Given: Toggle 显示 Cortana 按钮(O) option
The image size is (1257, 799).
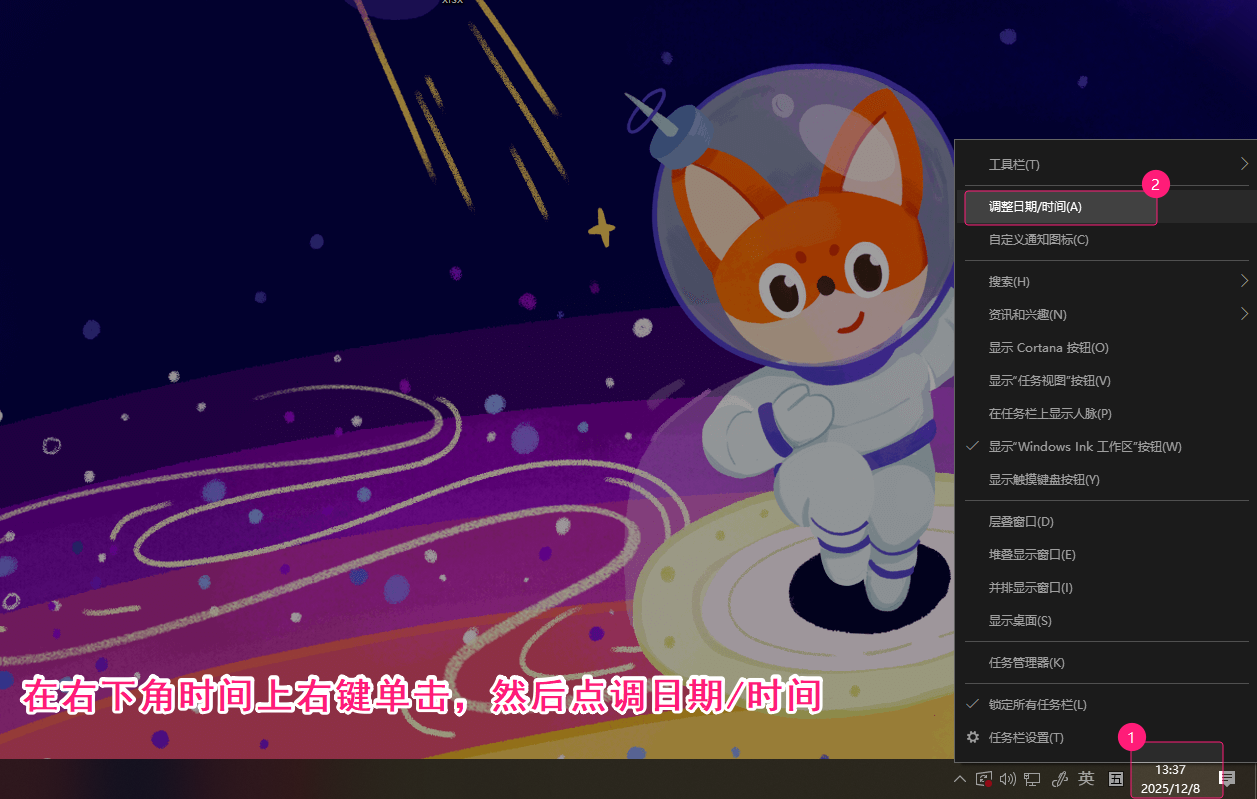Looking at the screenshot, I should coord(1105,347).
